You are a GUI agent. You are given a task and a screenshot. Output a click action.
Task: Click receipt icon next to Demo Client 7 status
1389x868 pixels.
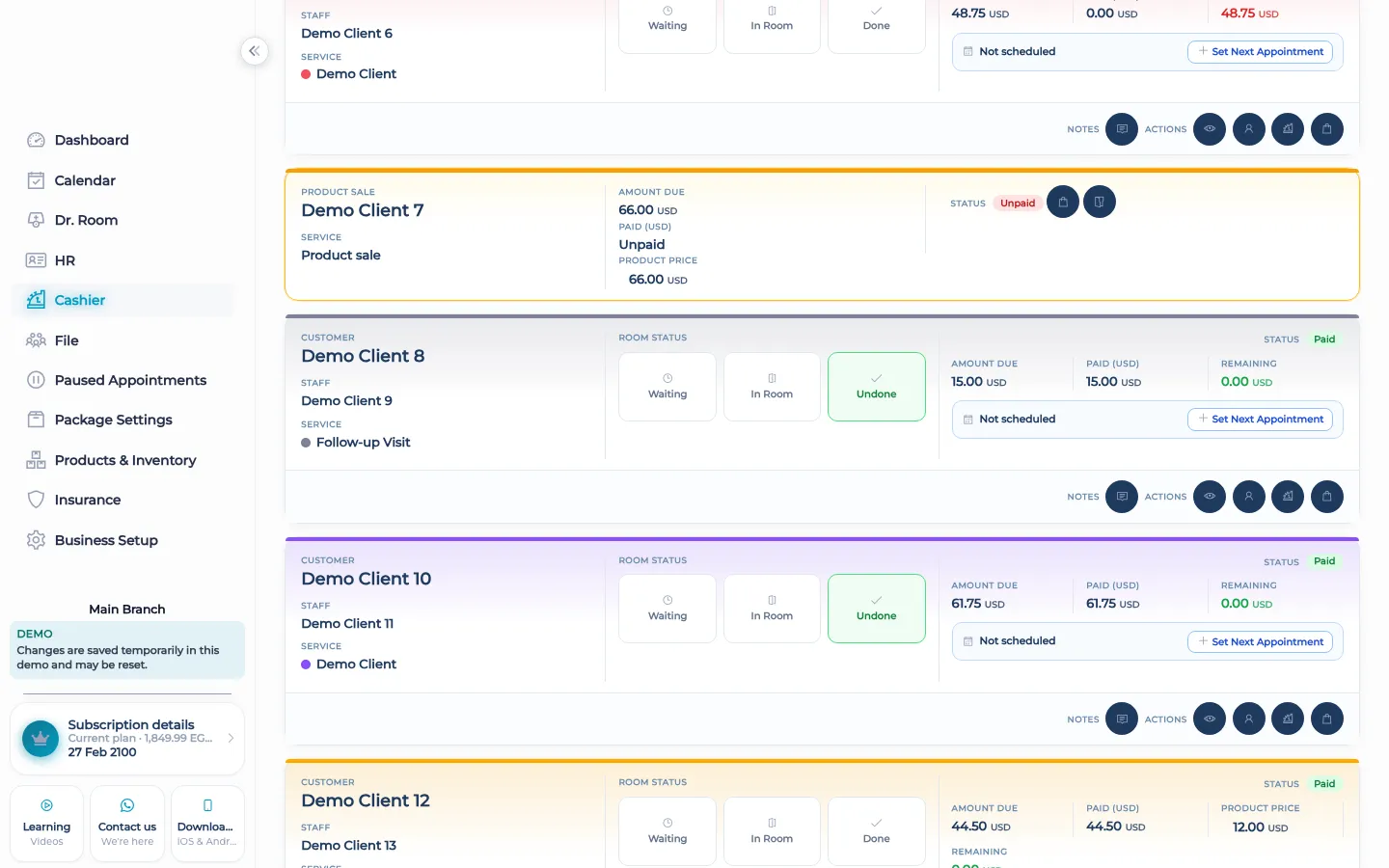coord(1100,202)
